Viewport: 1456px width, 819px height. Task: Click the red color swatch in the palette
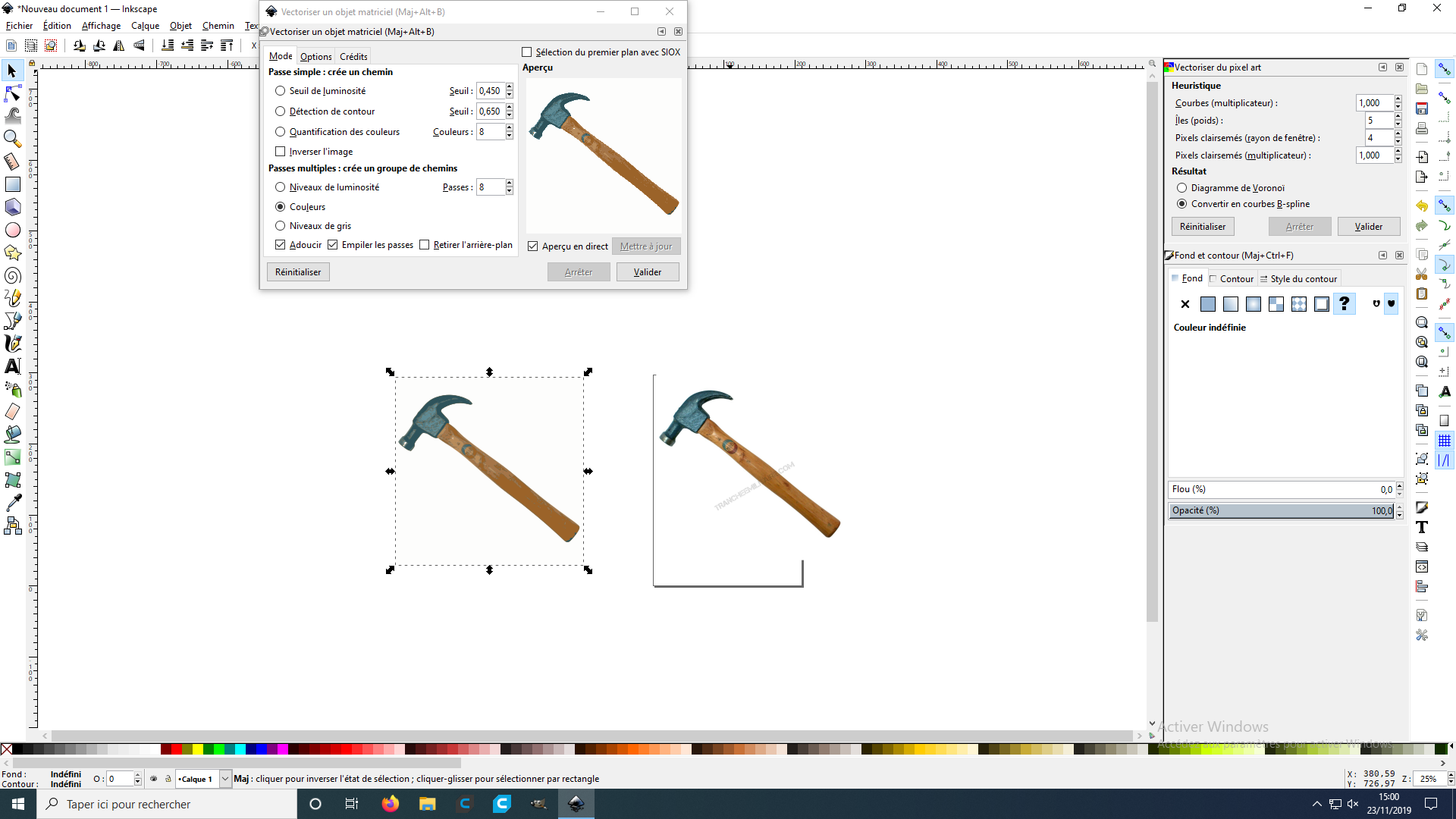pos(177,749)
